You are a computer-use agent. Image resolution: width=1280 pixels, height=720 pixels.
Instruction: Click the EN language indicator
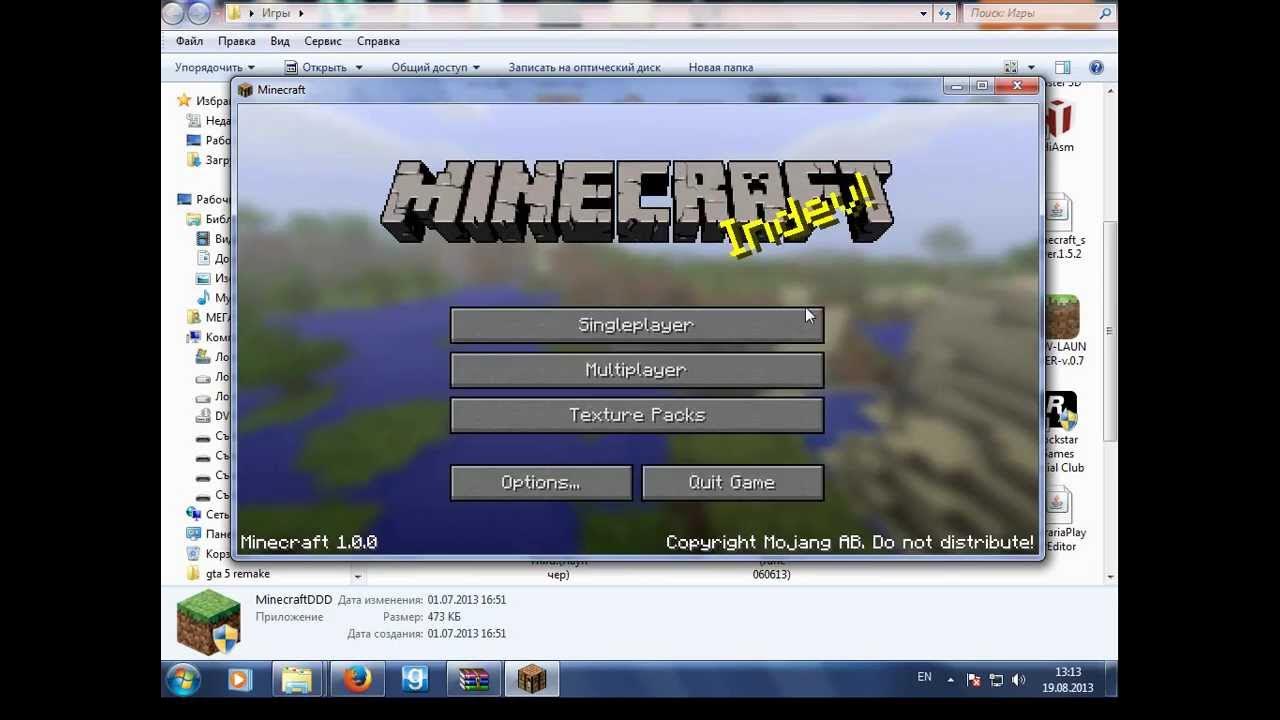924,677
